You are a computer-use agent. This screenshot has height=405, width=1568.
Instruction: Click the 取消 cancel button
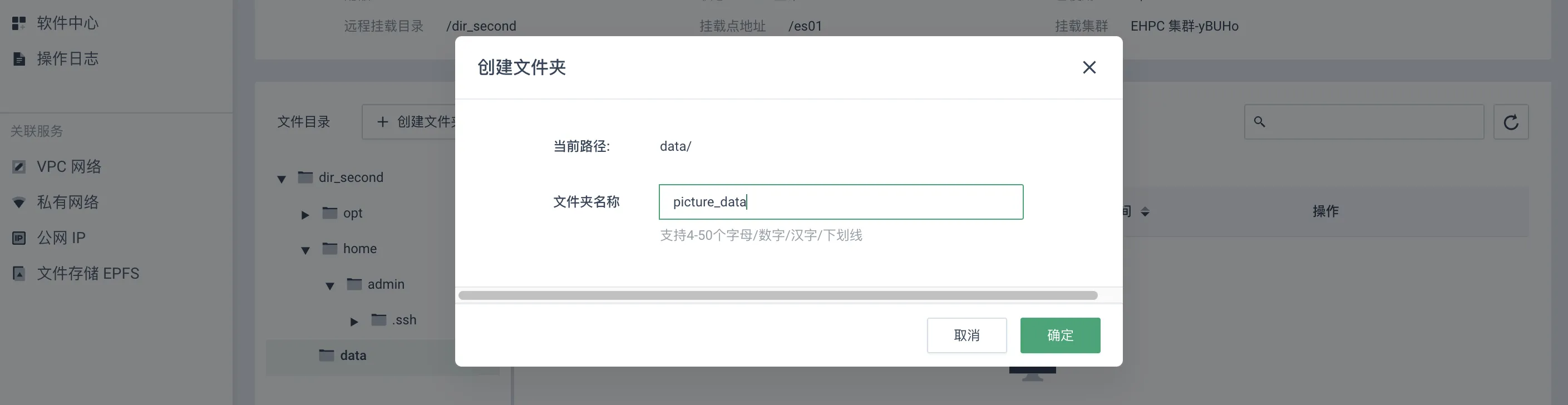pyautogui.click(x=967, y=335)
